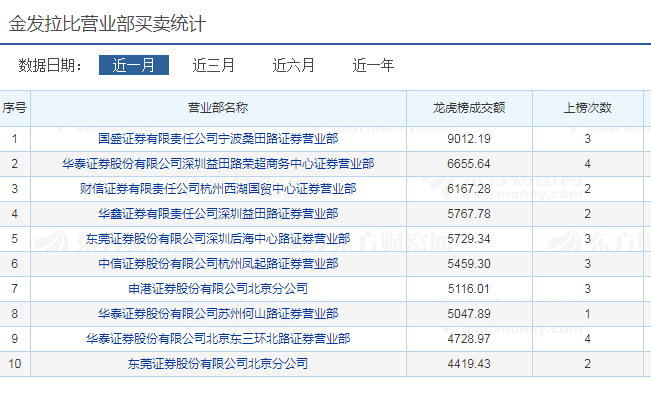Click the amount 5047.89
The image size is (651, 396).
(x=469, y=313)
